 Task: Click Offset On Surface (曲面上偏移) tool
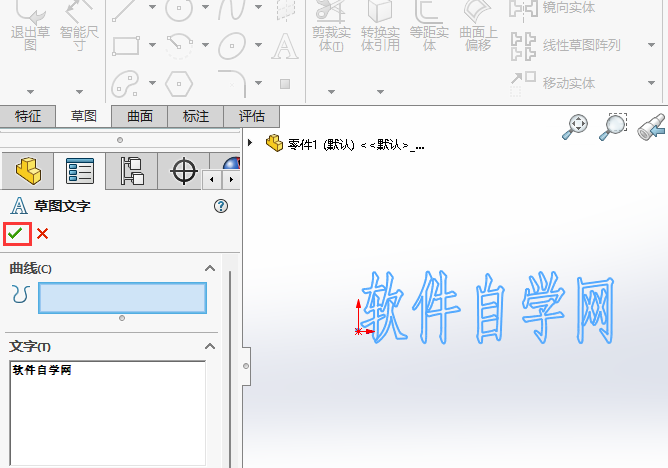[478, 26]
